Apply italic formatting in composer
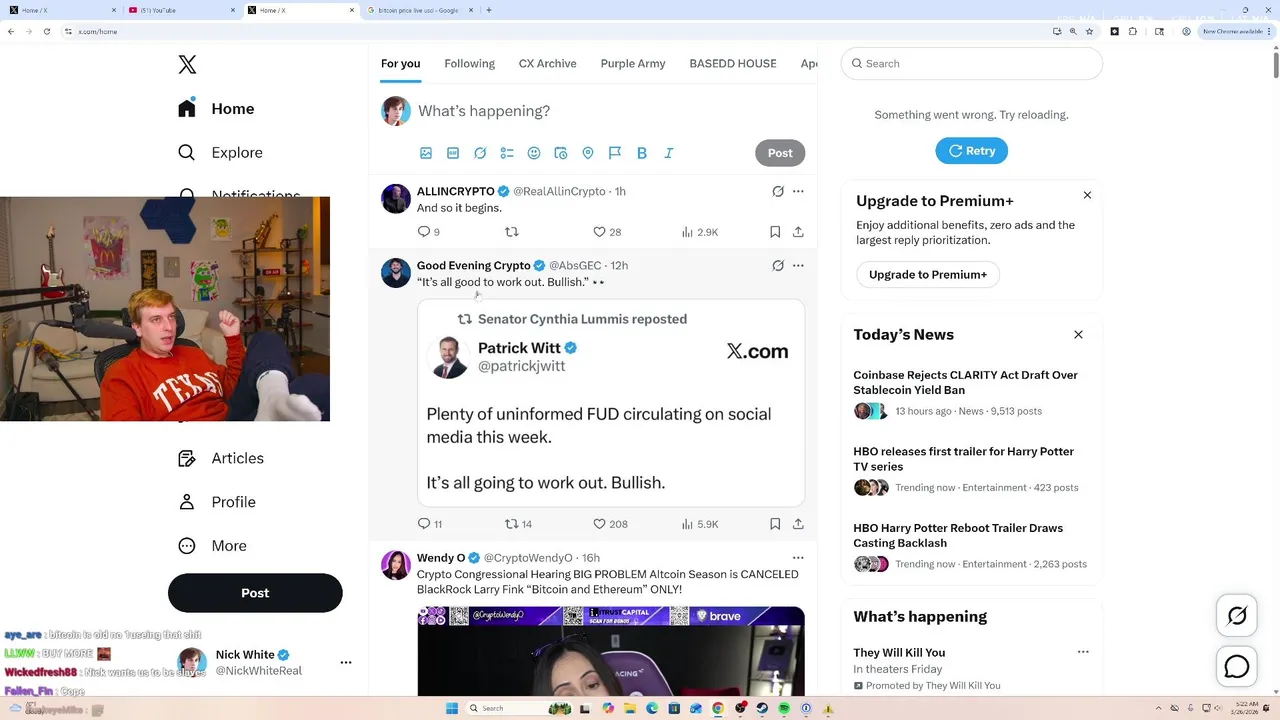 [669, 153]
